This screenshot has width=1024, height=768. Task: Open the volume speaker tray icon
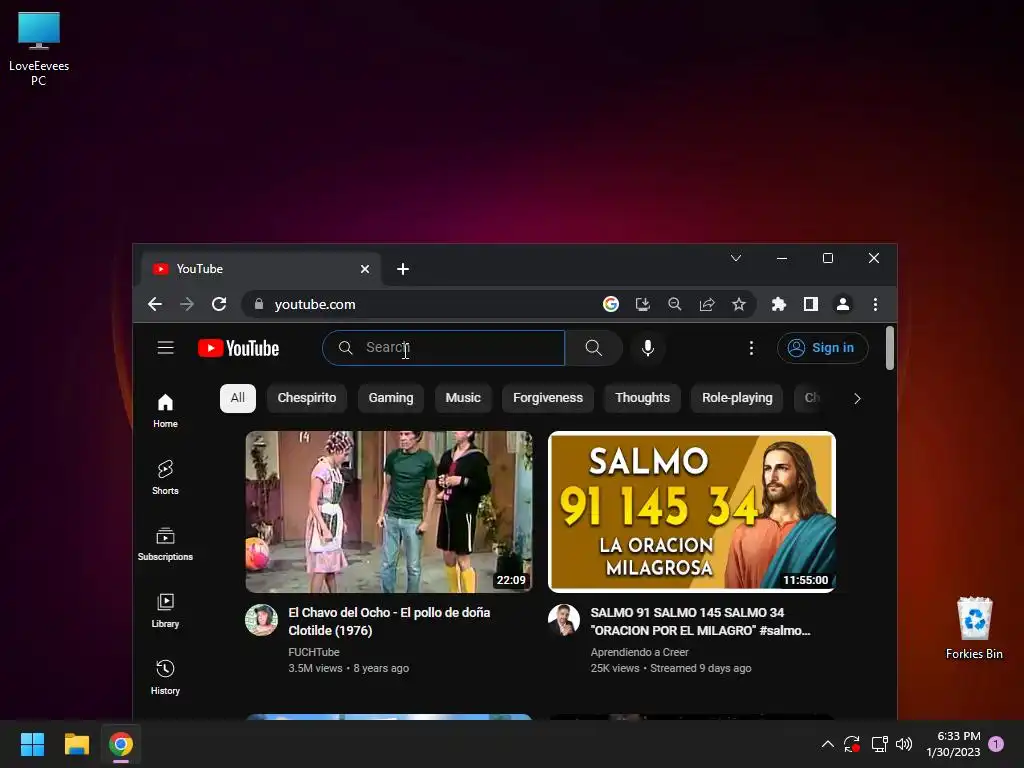[904, 744]
